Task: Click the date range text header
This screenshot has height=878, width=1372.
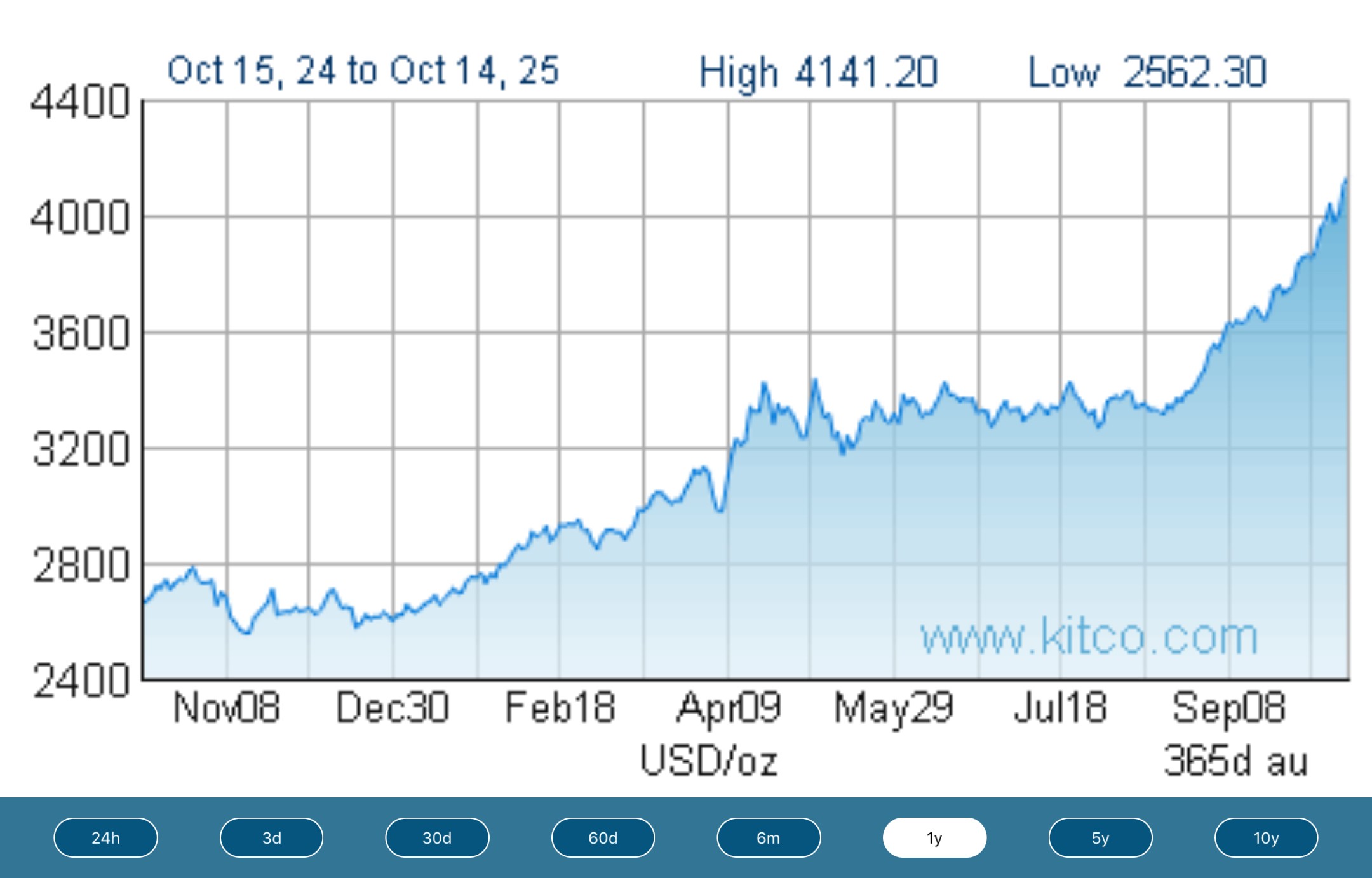Action: pyautogui.click(x=363, y=70)
